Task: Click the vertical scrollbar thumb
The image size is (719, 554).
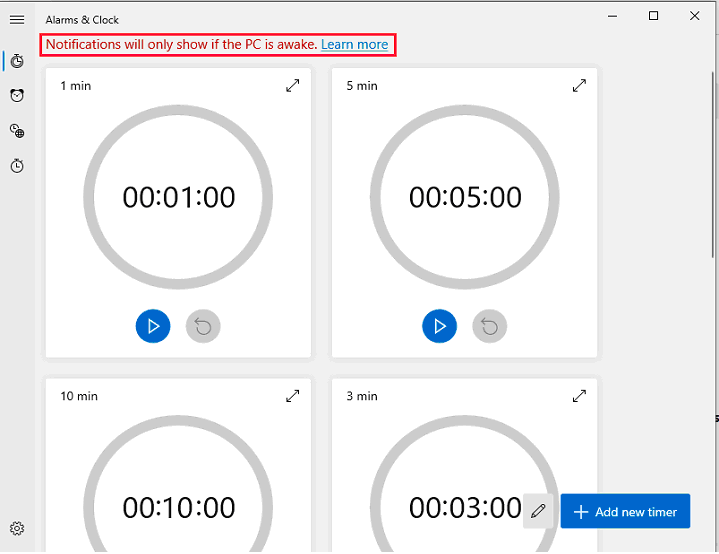Action: click(713, 164)
